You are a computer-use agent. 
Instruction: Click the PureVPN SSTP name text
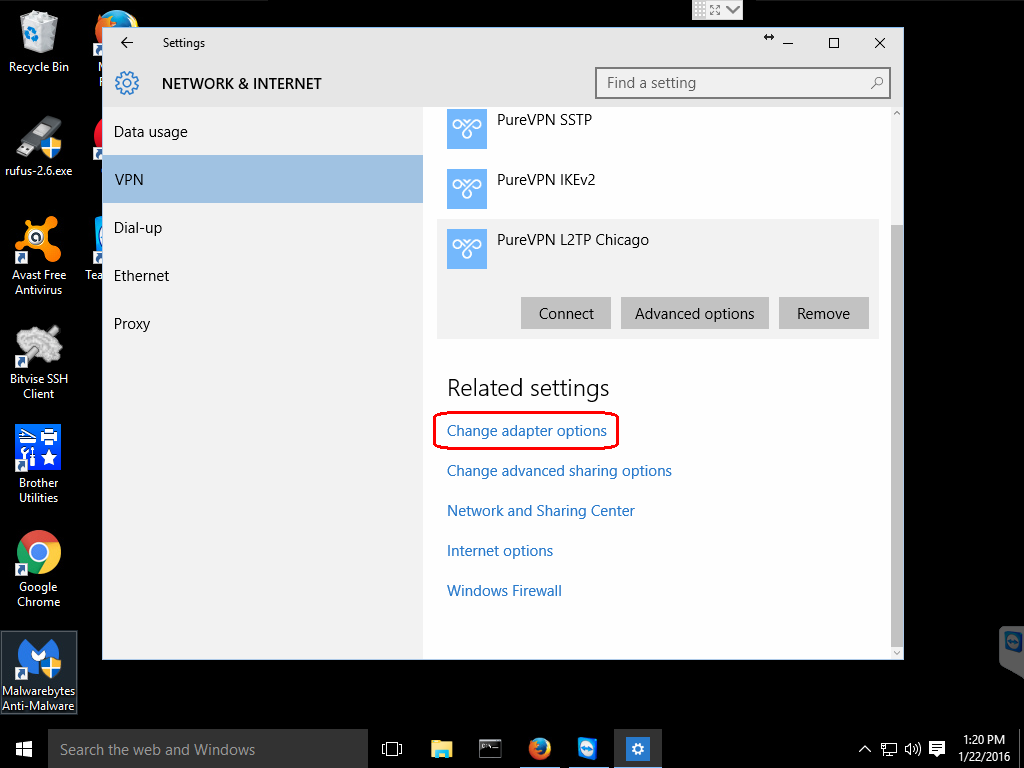pos(544,120)
